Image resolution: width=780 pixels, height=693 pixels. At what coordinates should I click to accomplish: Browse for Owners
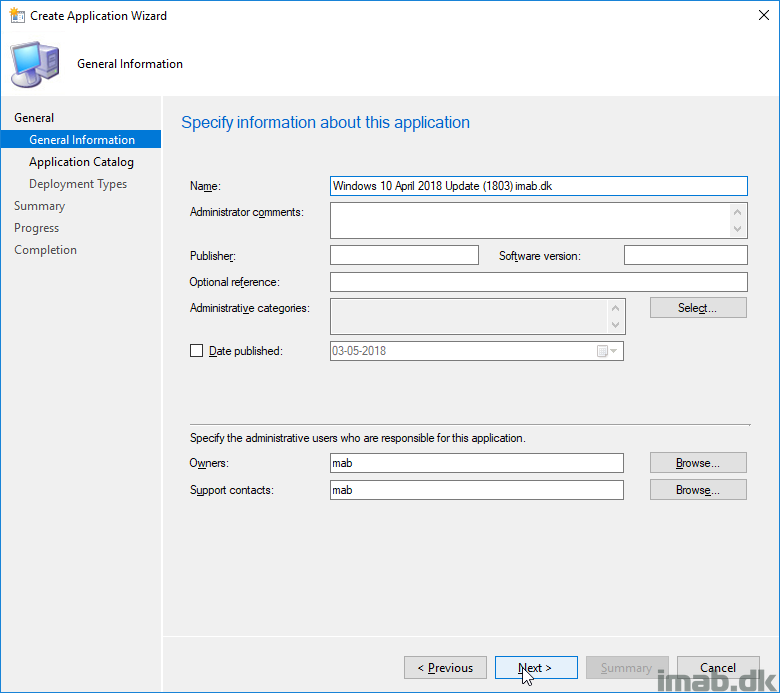coord(698,463)
